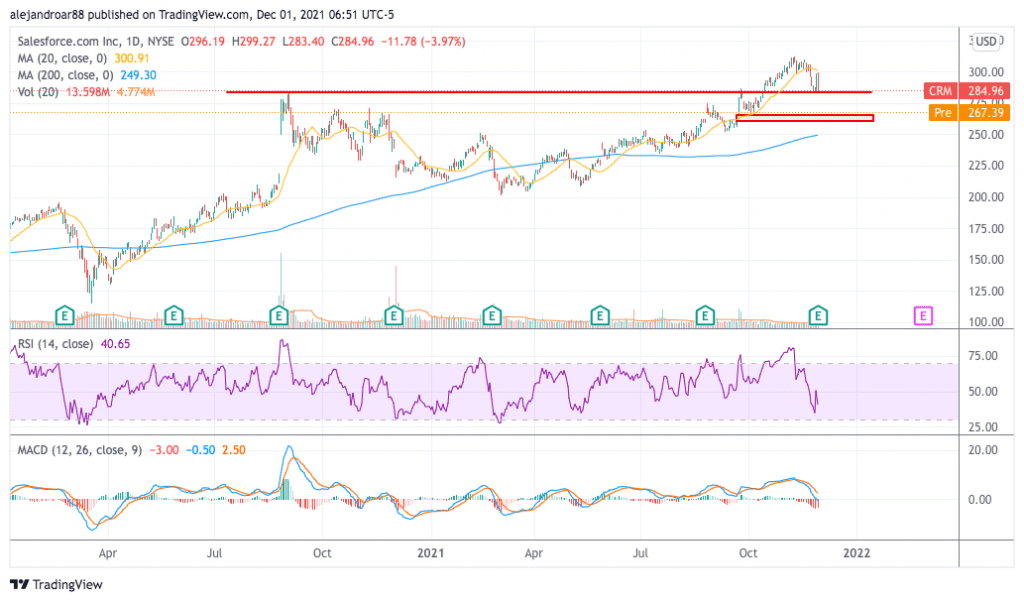Click the 200.00 price axis label
Image resolution: width=1024 pixels, height=602 pixels.
pos(986,197)
